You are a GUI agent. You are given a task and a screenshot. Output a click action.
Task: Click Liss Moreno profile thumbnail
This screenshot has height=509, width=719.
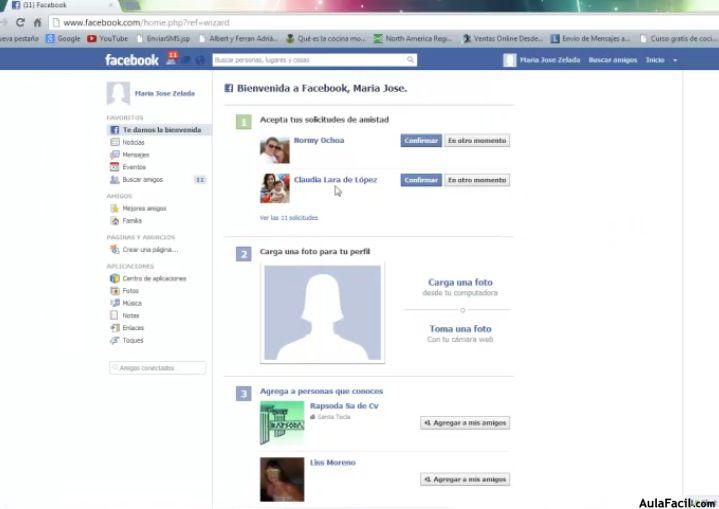[282, 479]
